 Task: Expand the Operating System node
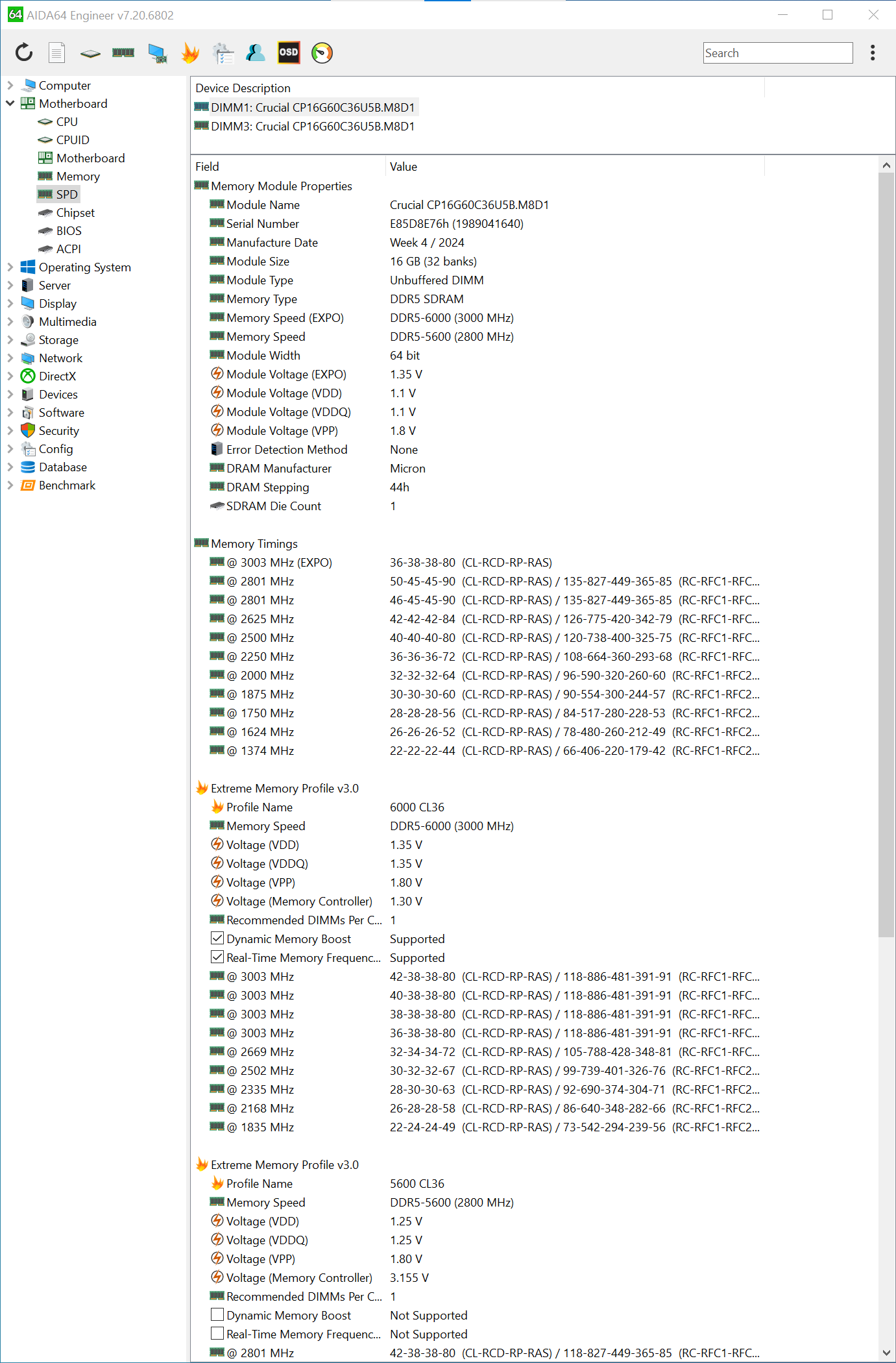10,267
